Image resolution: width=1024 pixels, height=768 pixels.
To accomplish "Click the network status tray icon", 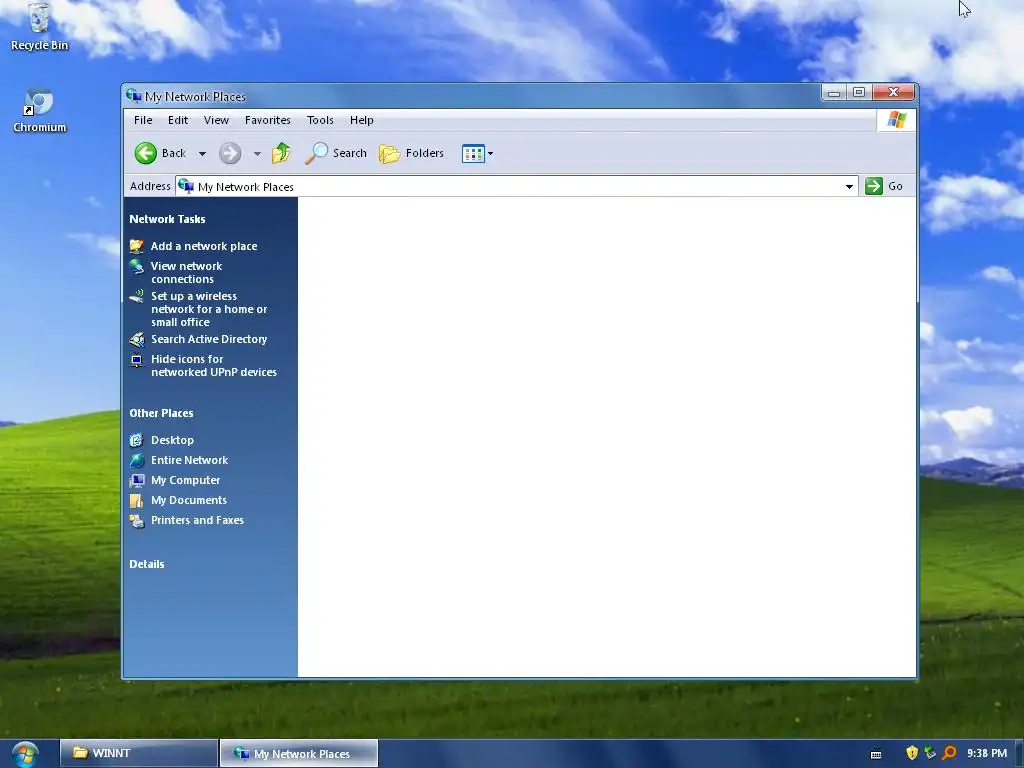I will tap(930, 753).
